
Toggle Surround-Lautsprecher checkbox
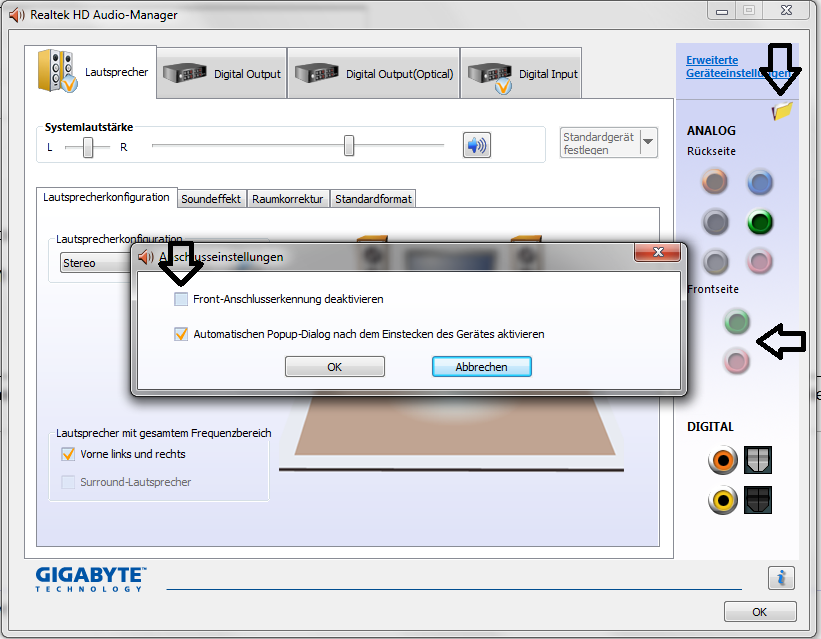tap(68, 482)
